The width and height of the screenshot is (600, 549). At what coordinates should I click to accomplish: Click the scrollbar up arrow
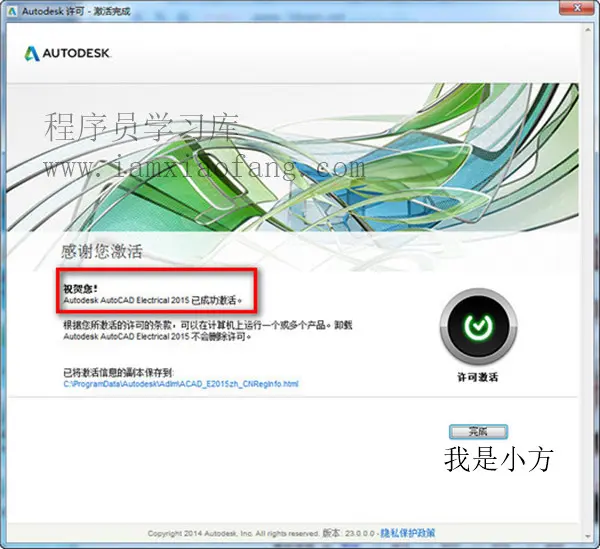pyautogui.click(x=588, y=30)
